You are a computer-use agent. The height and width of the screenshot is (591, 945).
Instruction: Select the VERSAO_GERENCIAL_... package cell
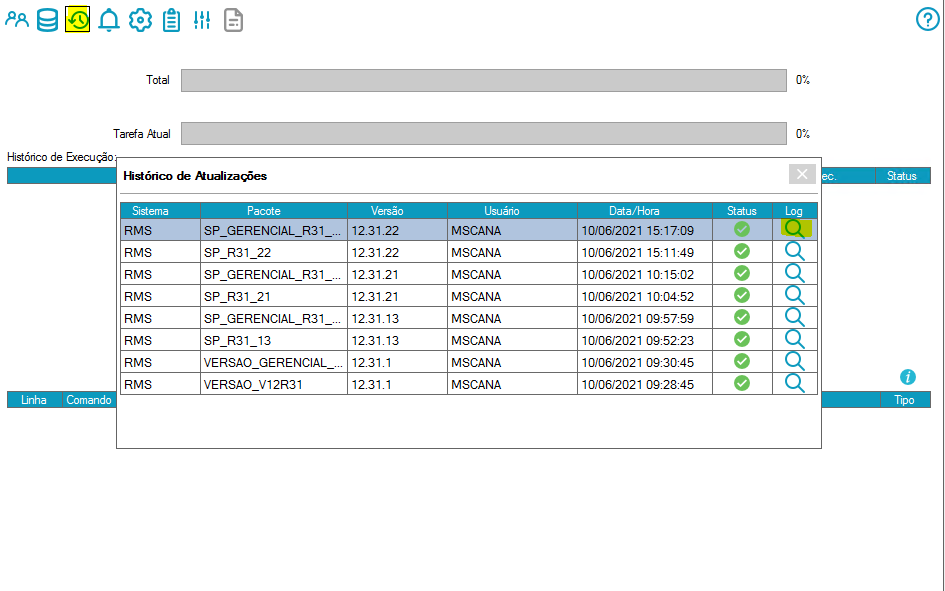(x=274, y=363)
